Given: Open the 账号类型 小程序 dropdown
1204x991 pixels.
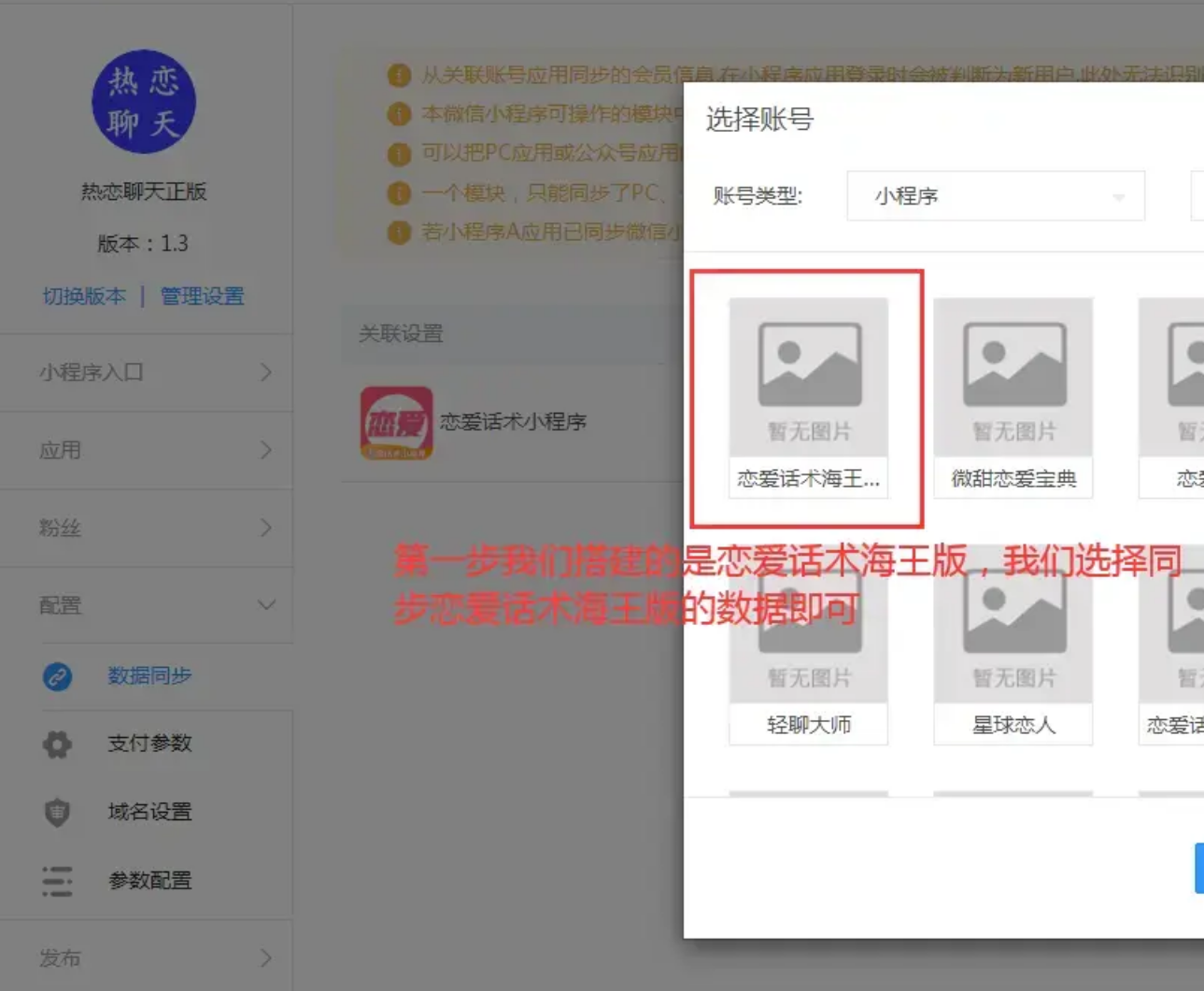Looking at the screenshot, I should (996, 196).
